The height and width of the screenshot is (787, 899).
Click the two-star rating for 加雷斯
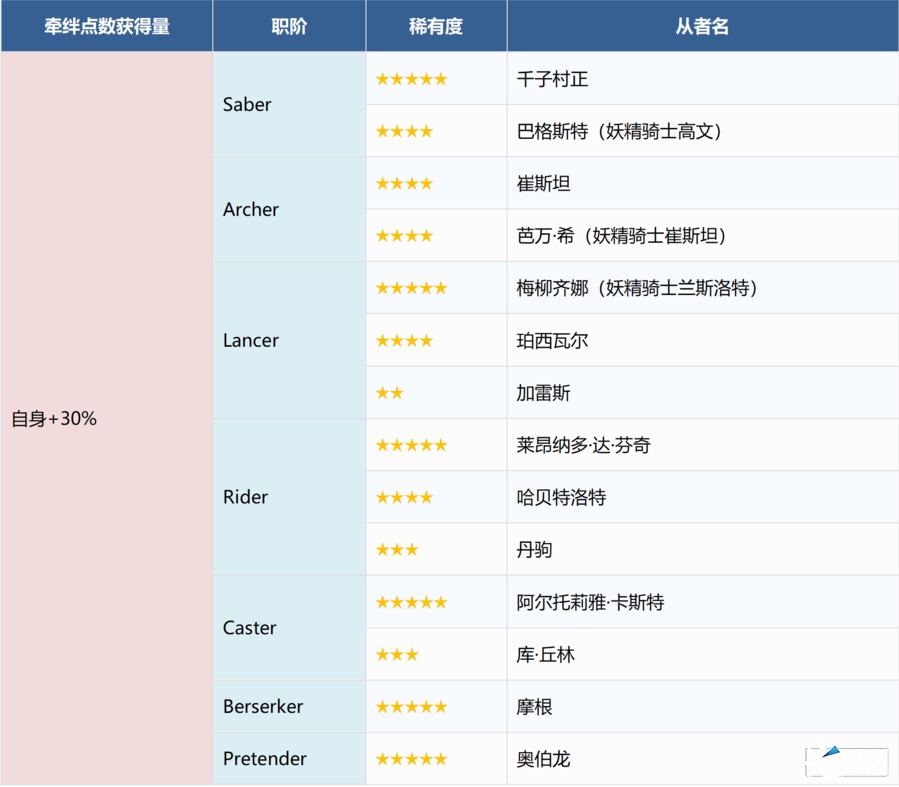point(389,393)
